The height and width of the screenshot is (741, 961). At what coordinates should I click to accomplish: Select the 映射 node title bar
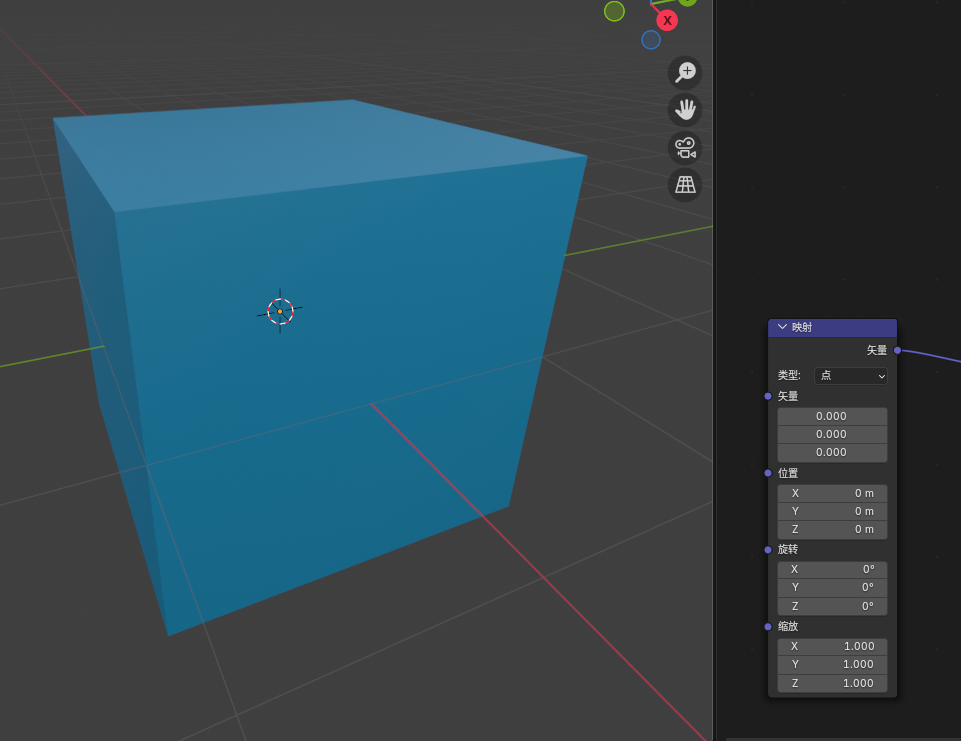[845, 327]
